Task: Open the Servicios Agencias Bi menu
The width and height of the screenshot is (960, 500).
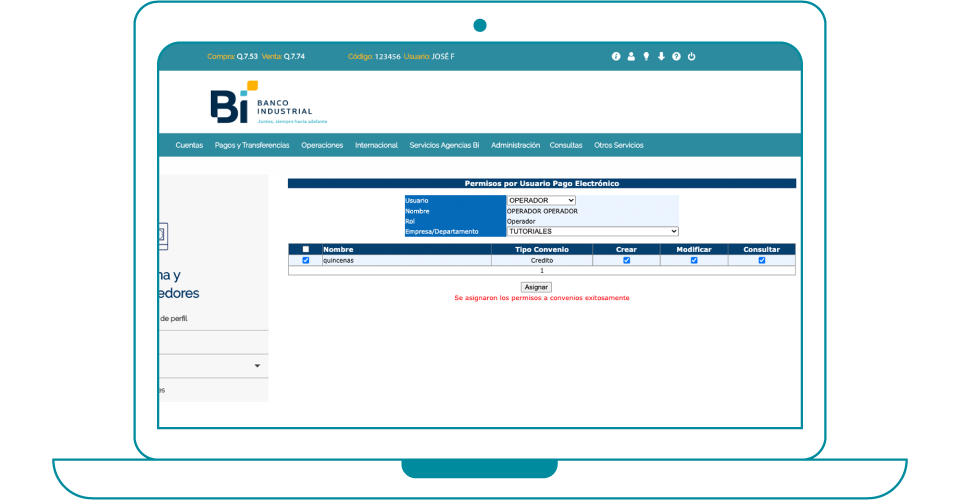Action: click(444, 145)
